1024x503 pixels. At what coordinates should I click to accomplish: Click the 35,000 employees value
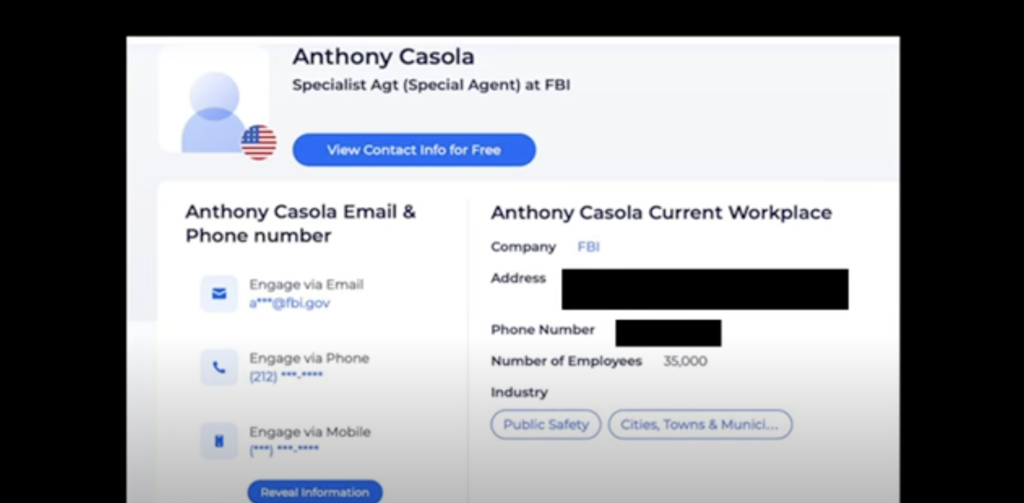click(685, 361)
